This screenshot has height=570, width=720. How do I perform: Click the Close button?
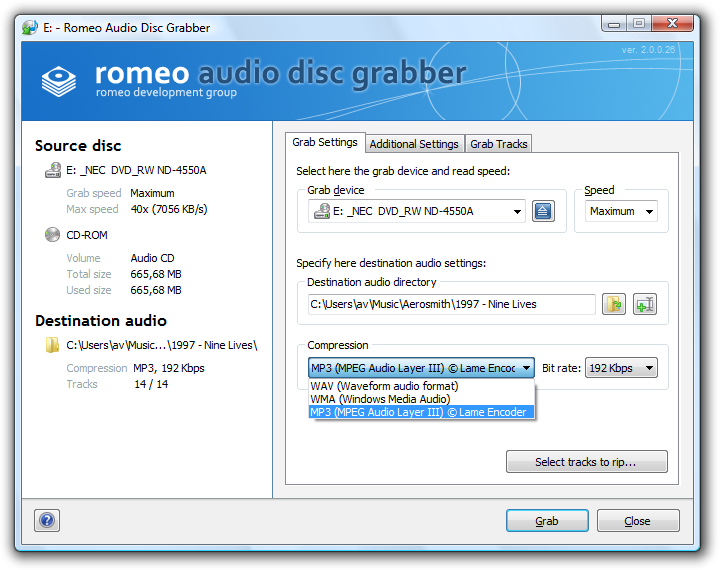[638, 521]
